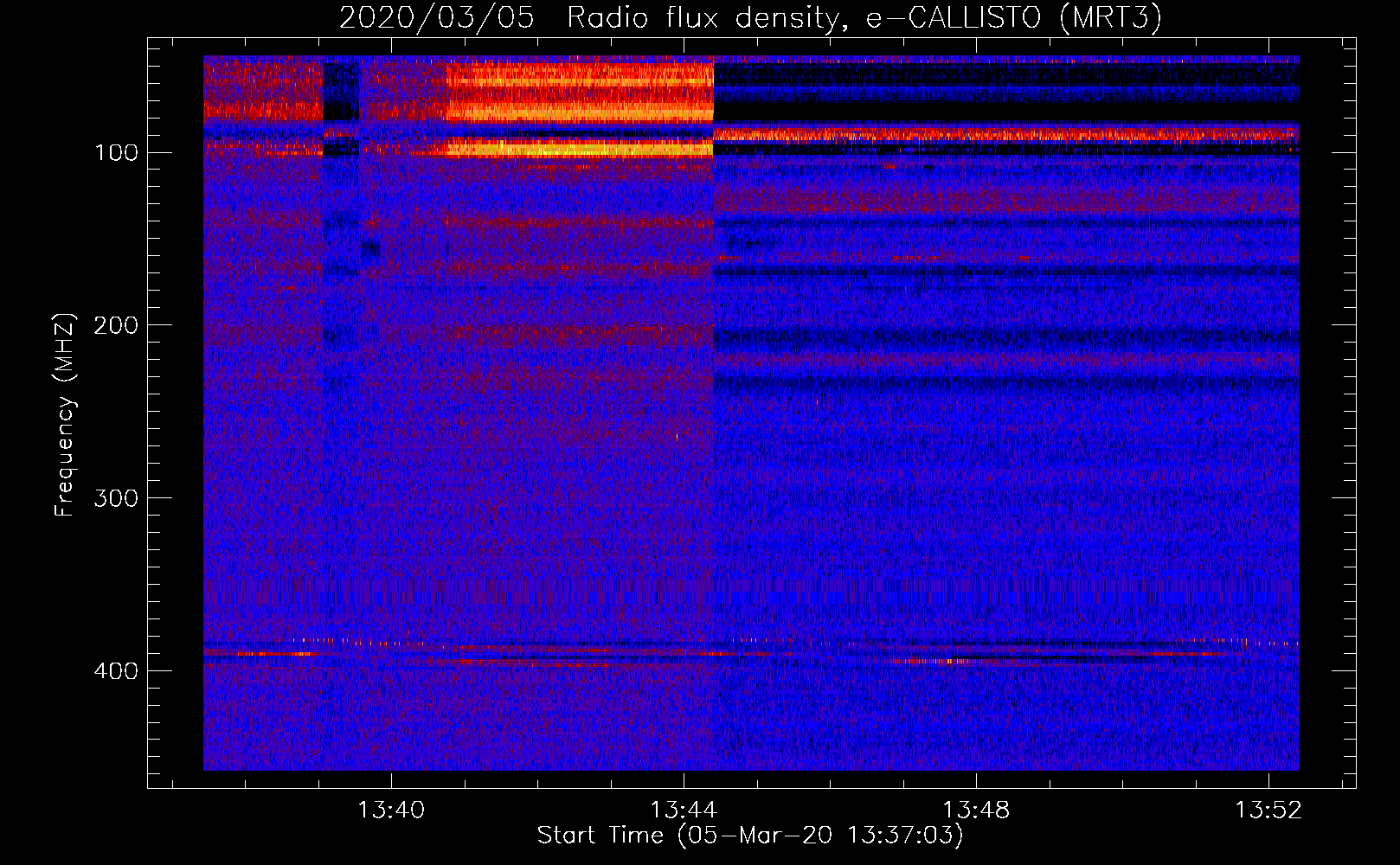
Task: Click the 200 frequency tick label
Action: [x=117, y=326]
